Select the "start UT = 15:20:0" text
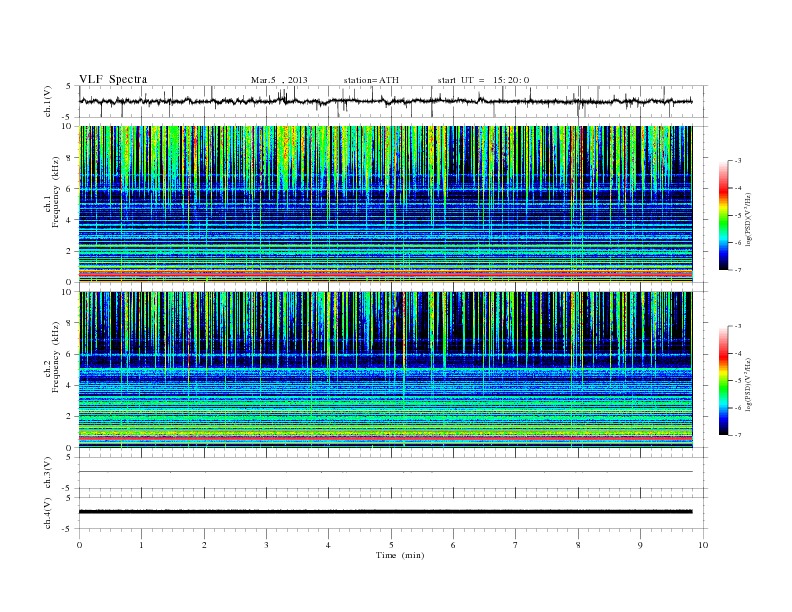 click(x=483, y=80)
